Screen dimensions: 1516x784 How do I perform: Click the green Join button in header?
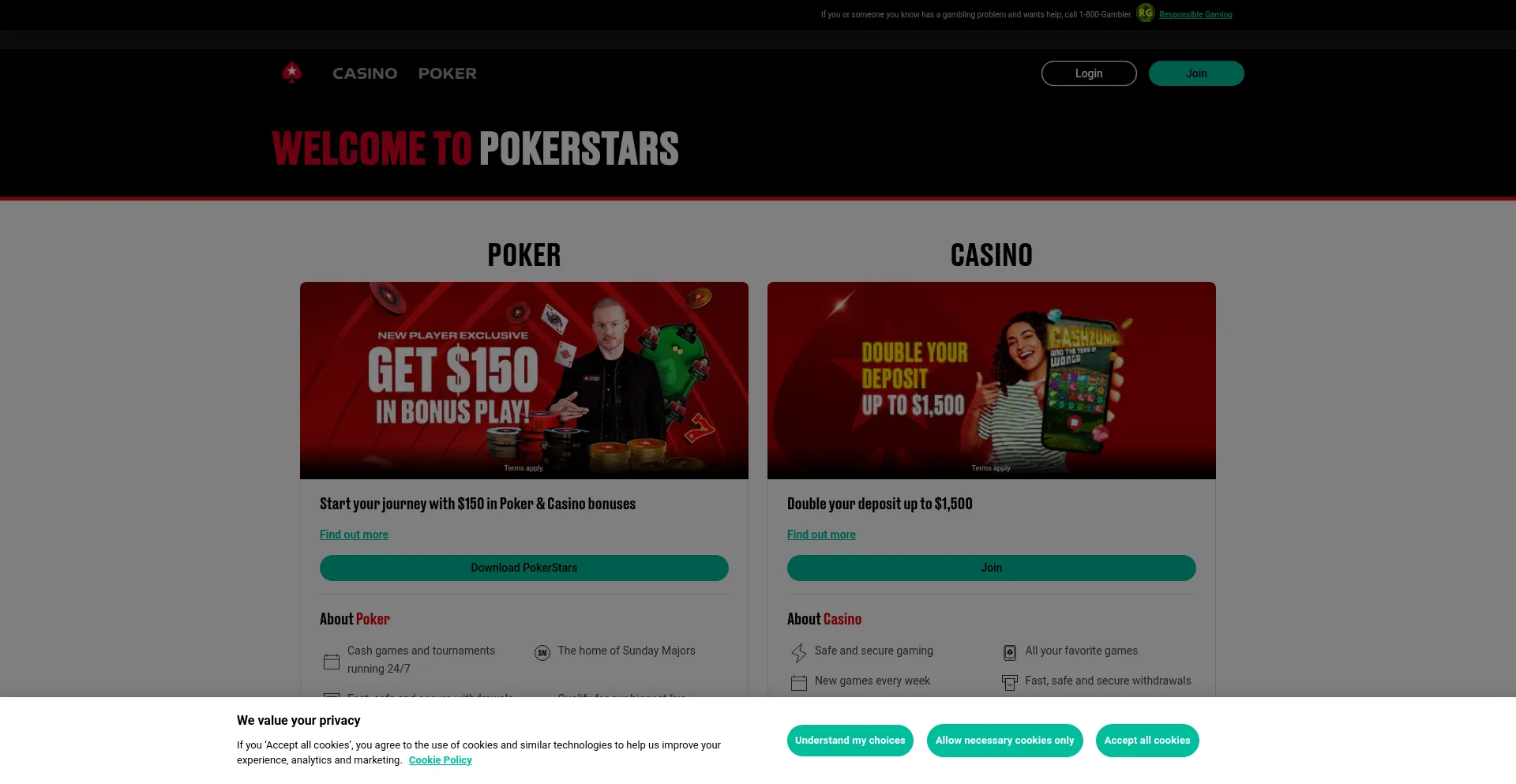click(x=1196, y=73)
